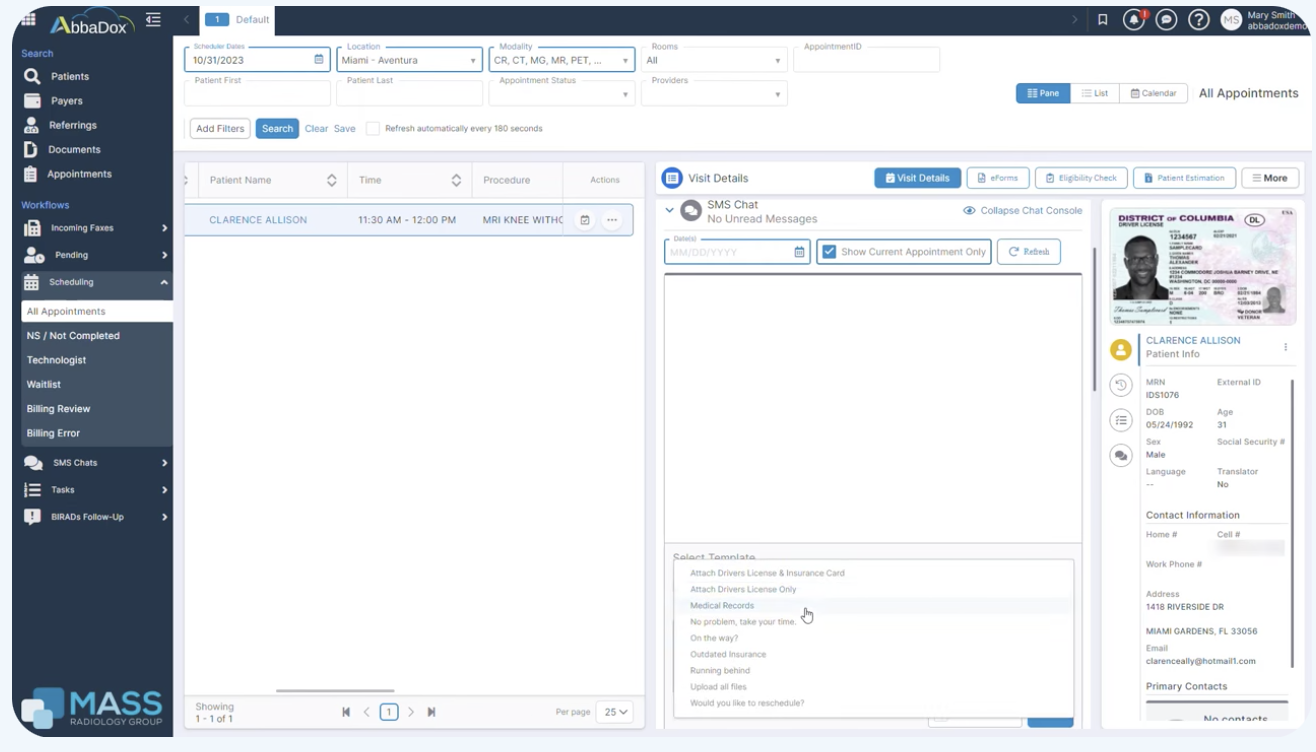
Task: Uncheck Show Current Appointment Only
Action: point(829,252)
